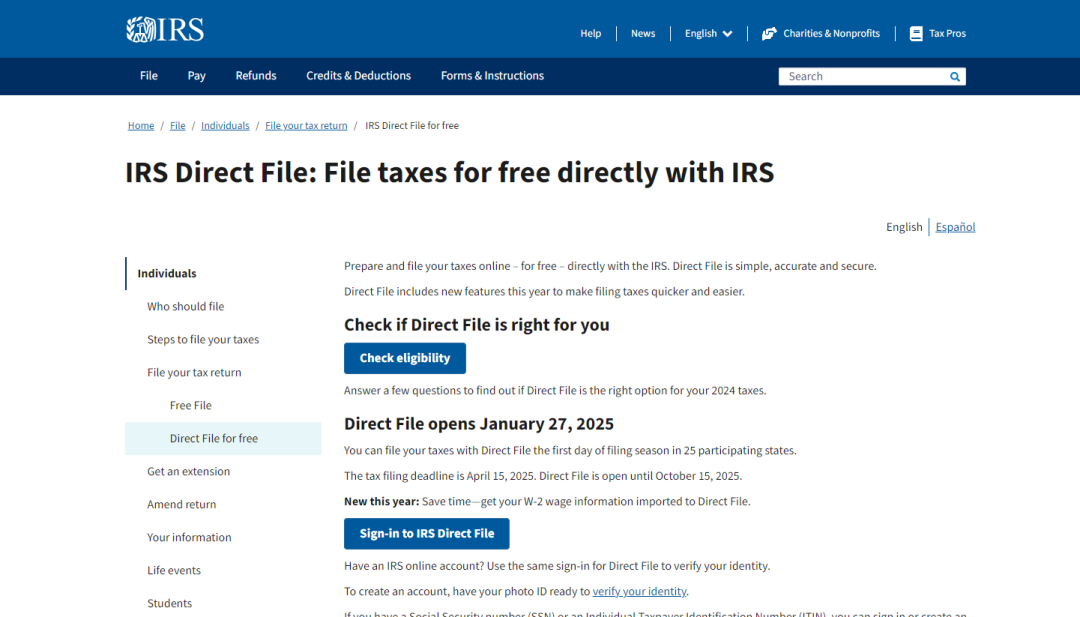Open the Refunds menu
1080x617 pixels.
click(x=256, y=76)
